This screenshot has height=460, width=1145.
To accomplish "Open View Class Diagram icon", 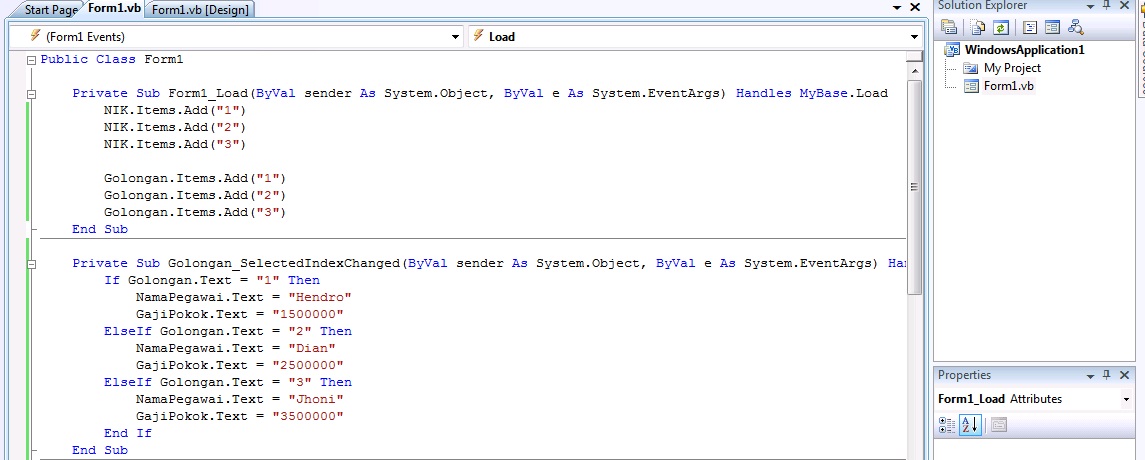I will [1075, 28].
